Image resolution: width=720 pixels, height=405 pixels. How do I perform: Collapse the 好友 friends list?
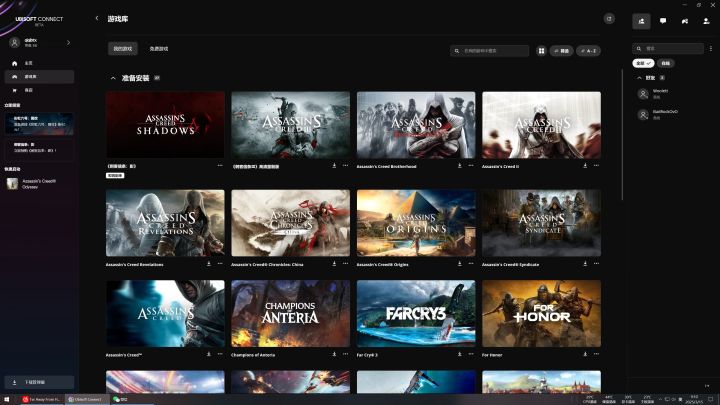639,78
